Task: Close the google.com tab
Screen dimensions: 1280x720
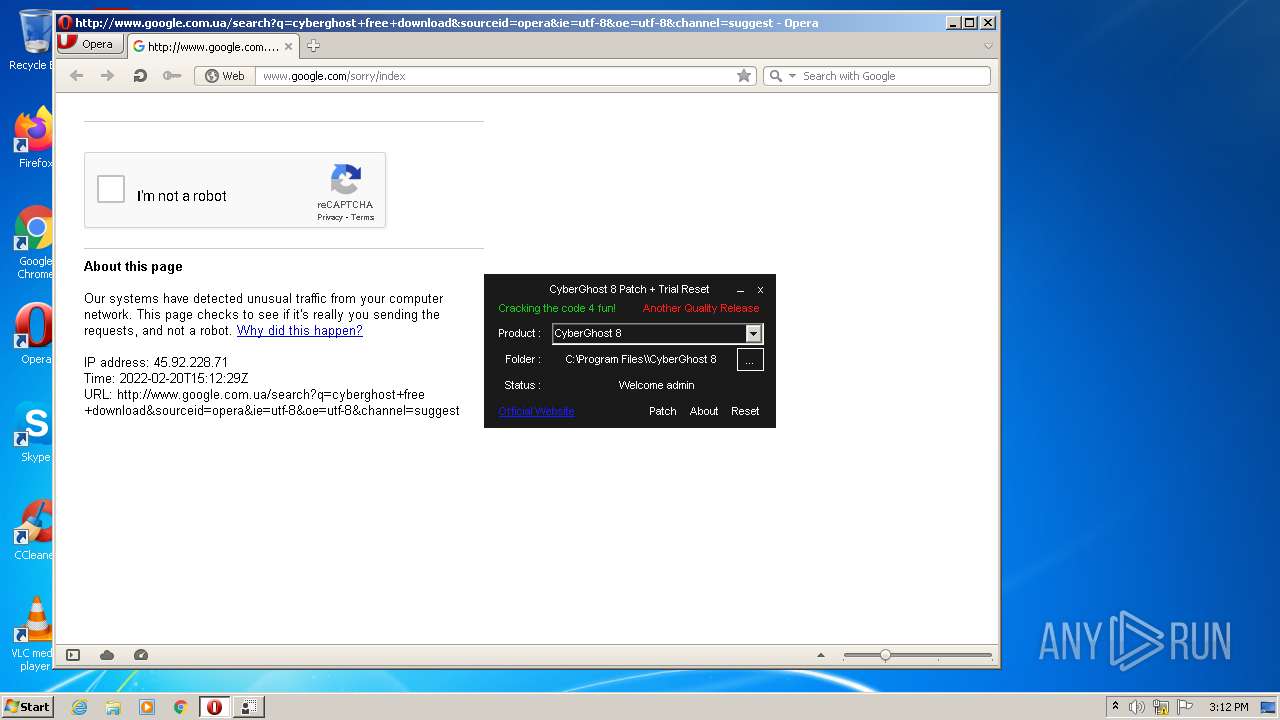Action: tap(289, 46)
